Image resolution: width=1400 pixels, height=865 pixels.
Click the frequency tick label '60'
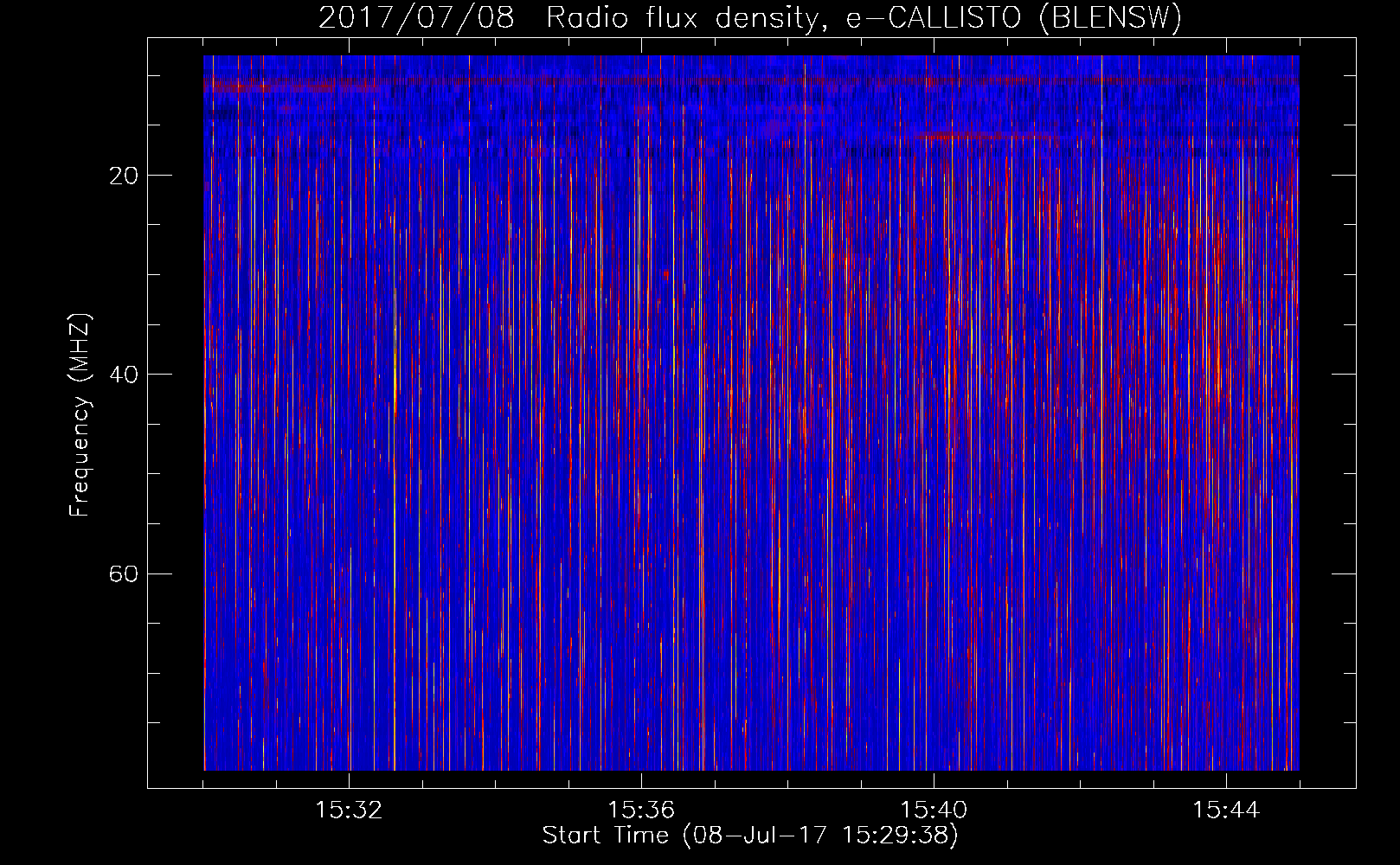tap(124, 574)
